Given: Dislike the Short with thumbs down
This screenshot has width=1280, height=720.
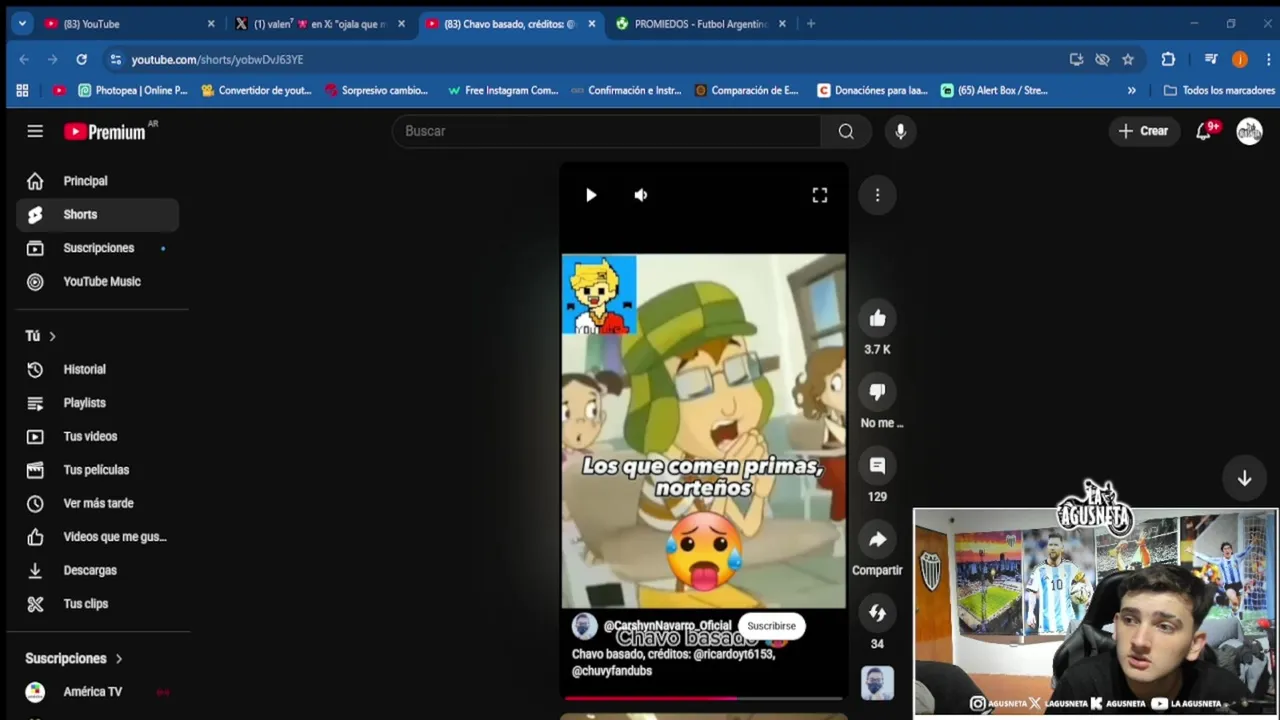Looking at the screenshot, I should [877, 392].
